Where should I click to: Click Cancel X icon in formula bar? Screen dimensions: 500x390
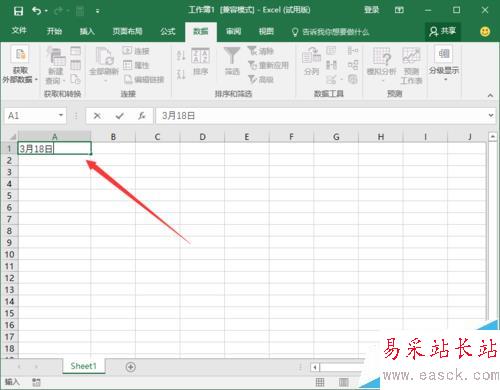tap(97, 116)
